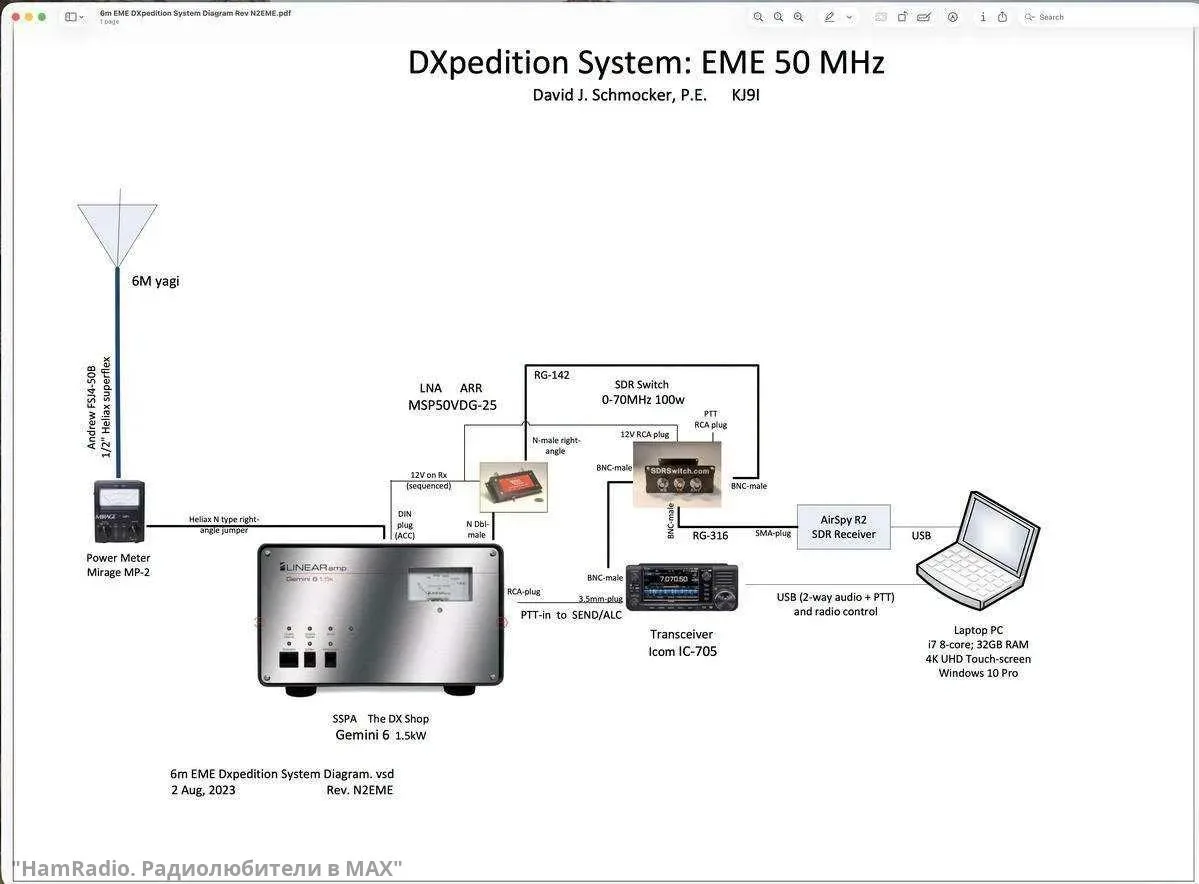Click the 'Rev. N2EME' revision text

pyautogui.click(x=359, y=791)
